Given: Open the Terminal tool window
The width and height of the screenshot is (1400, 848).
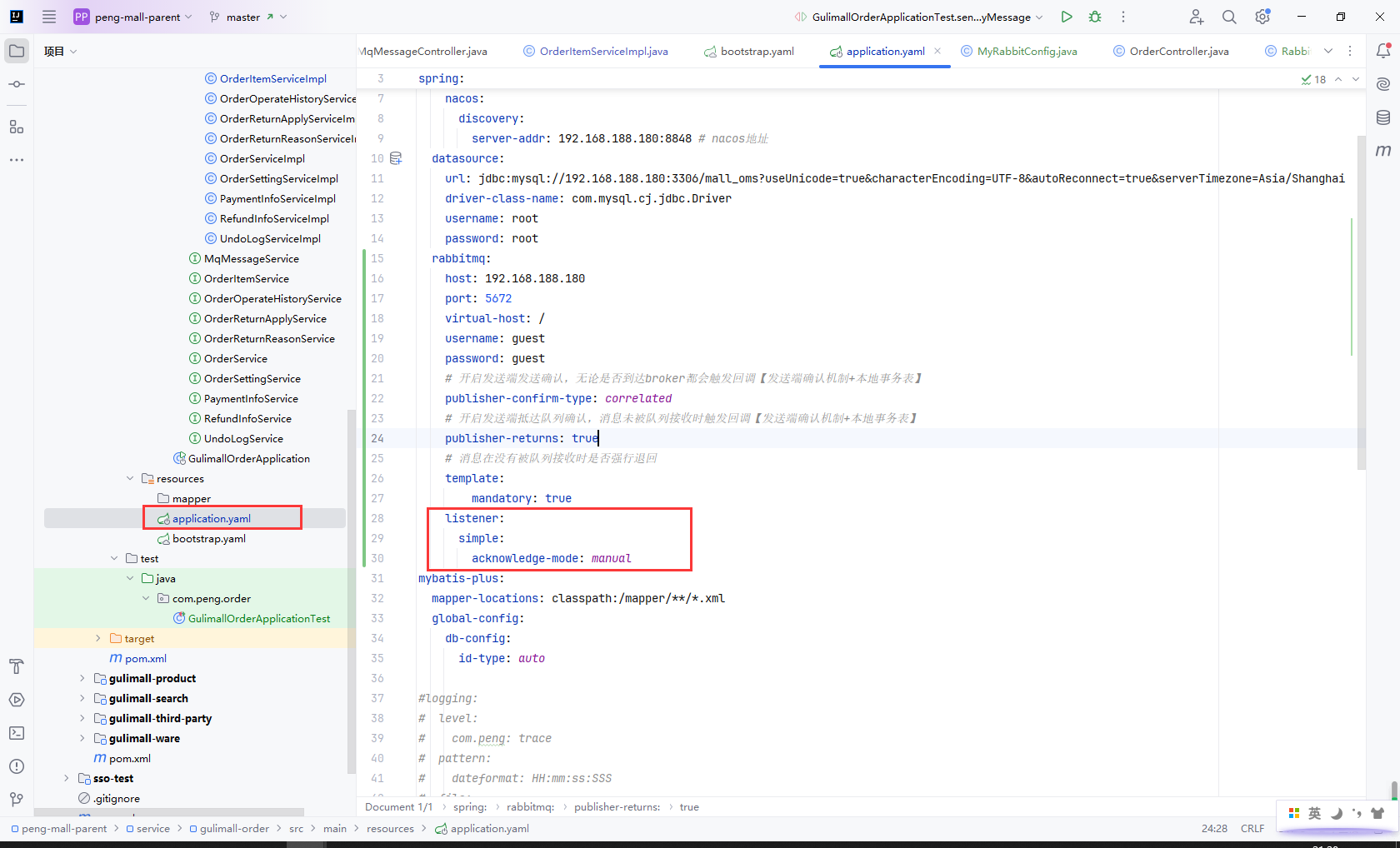Looking at the screenshot, I should (x=17, y=733).
